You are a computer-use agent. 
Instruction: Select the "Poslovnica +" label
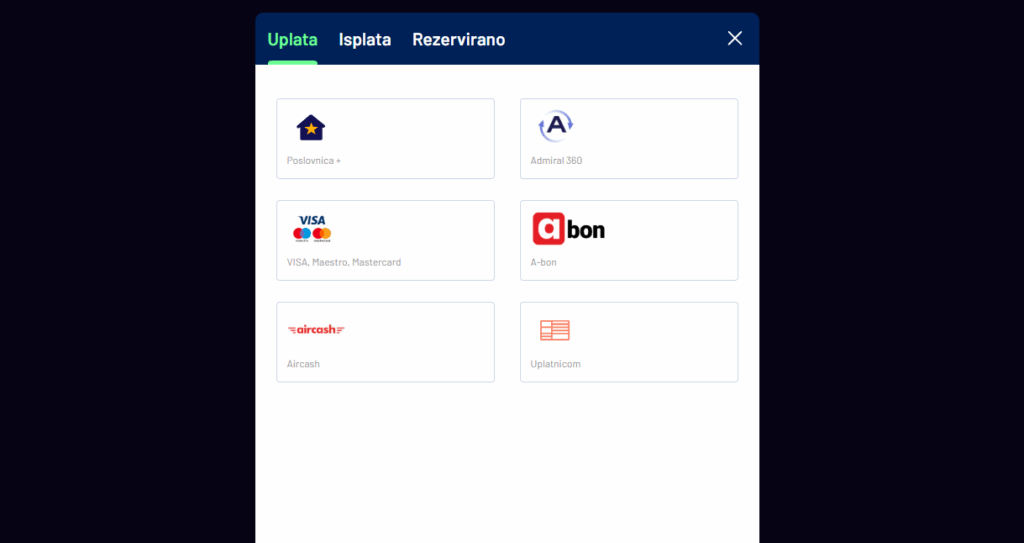click(313, 160)
